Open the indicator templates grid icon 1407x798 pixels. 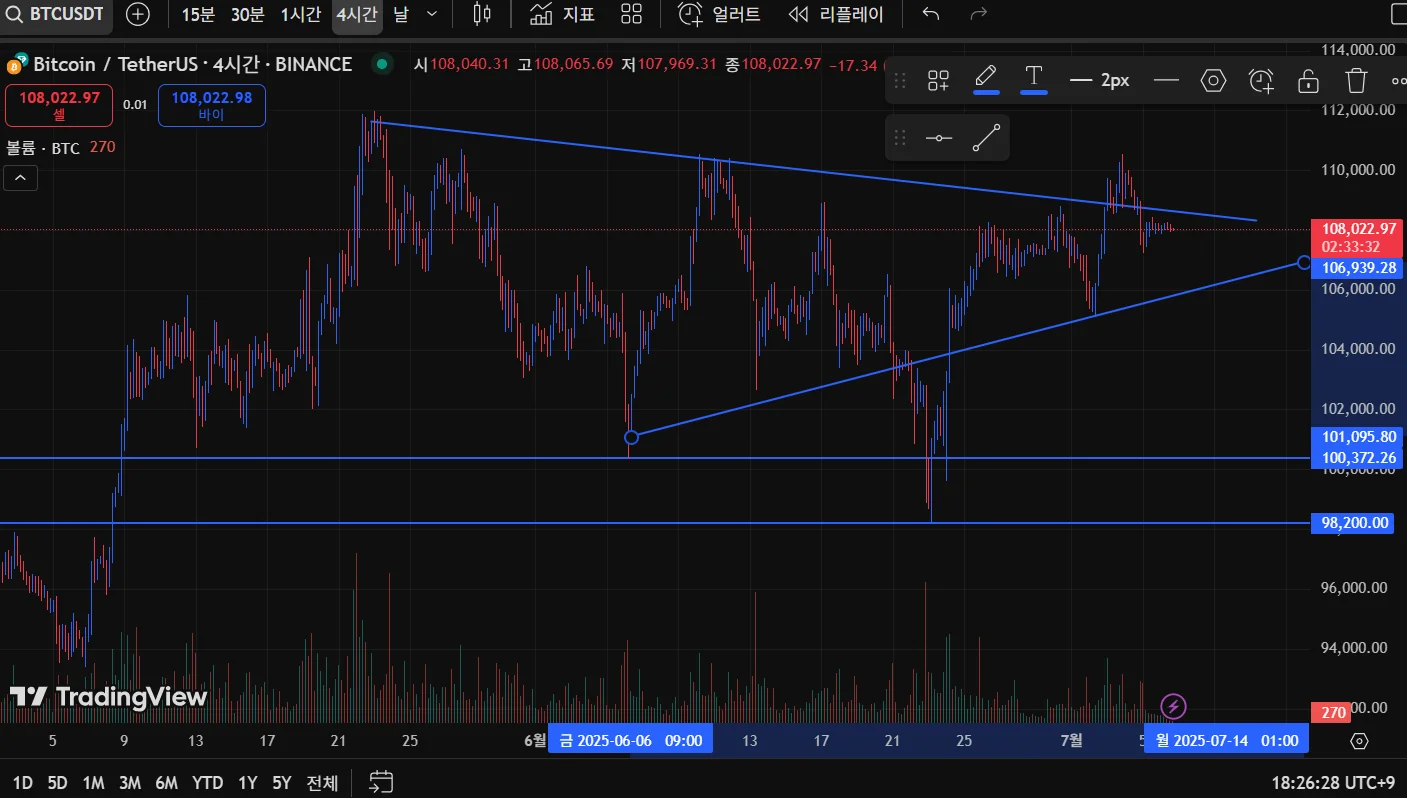631,14
